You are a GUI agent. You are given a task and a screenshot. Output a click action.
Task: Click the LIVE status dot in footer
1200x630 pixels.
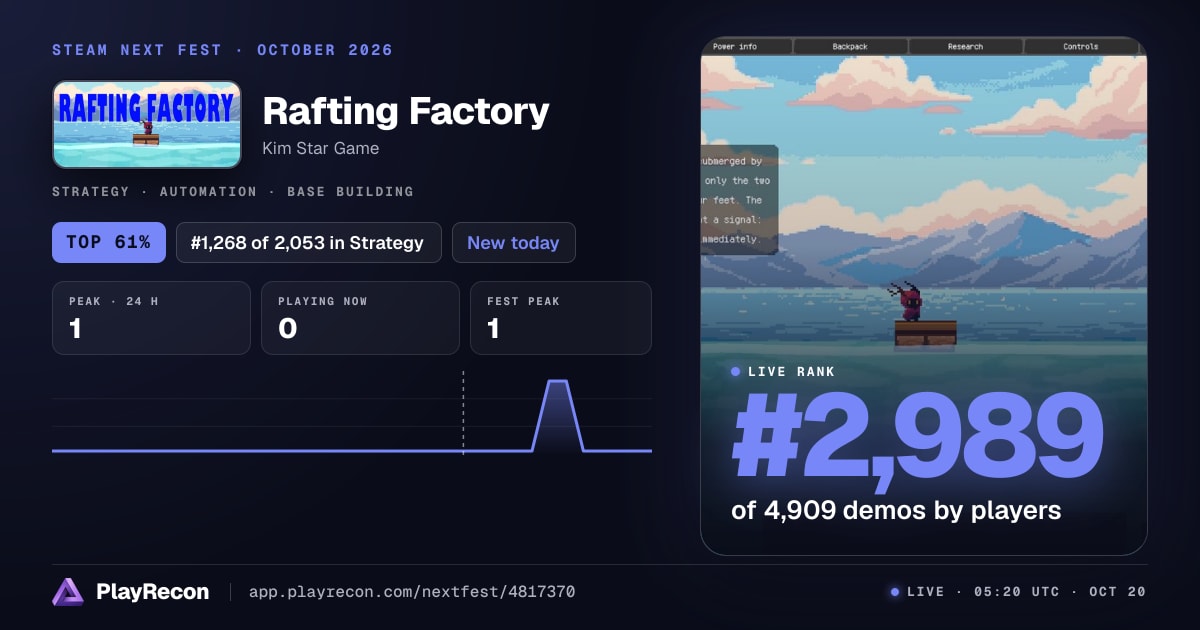pos(895,592)
